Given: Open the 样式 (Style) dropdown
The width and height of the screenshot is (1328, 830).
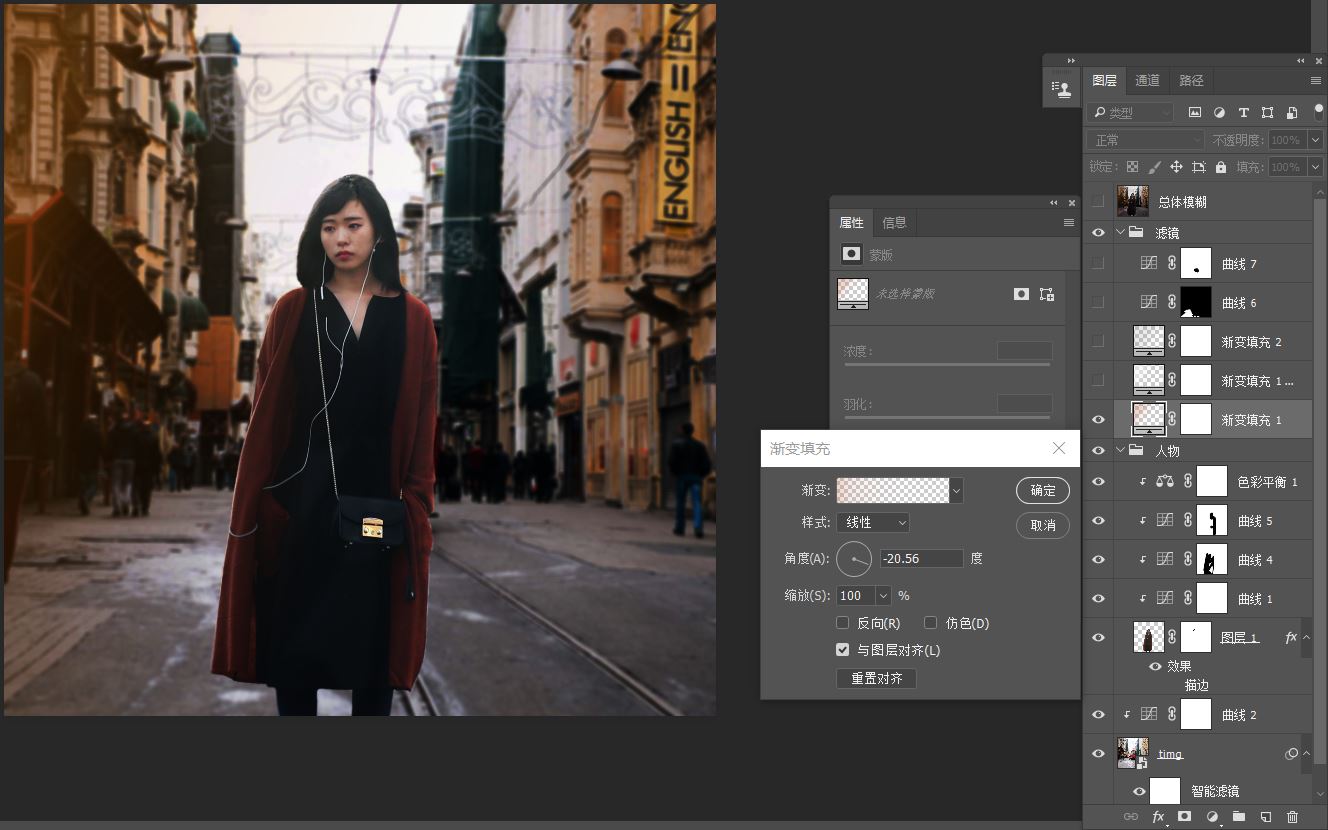Looking at the screenshot, I should tap(872, 523).
